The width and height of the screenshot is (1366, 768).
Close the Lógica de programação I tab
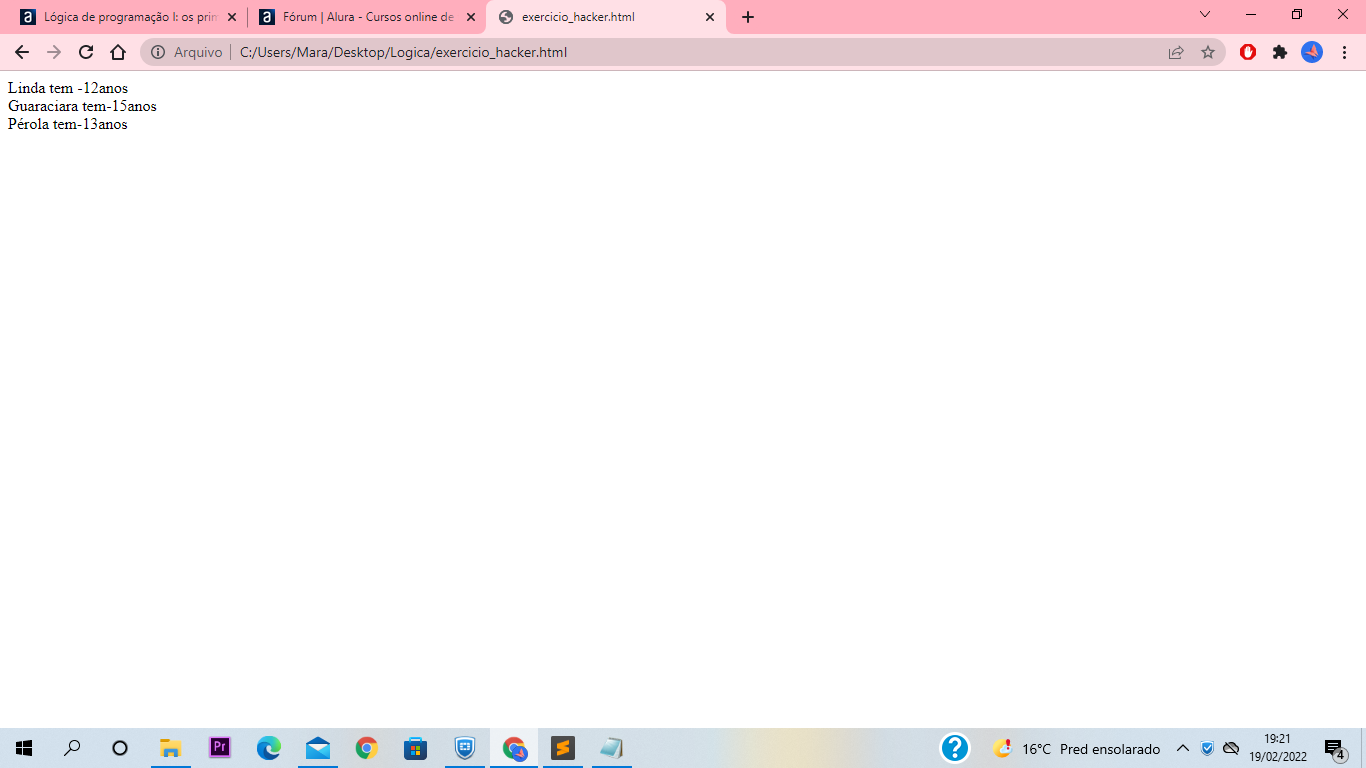232,17
